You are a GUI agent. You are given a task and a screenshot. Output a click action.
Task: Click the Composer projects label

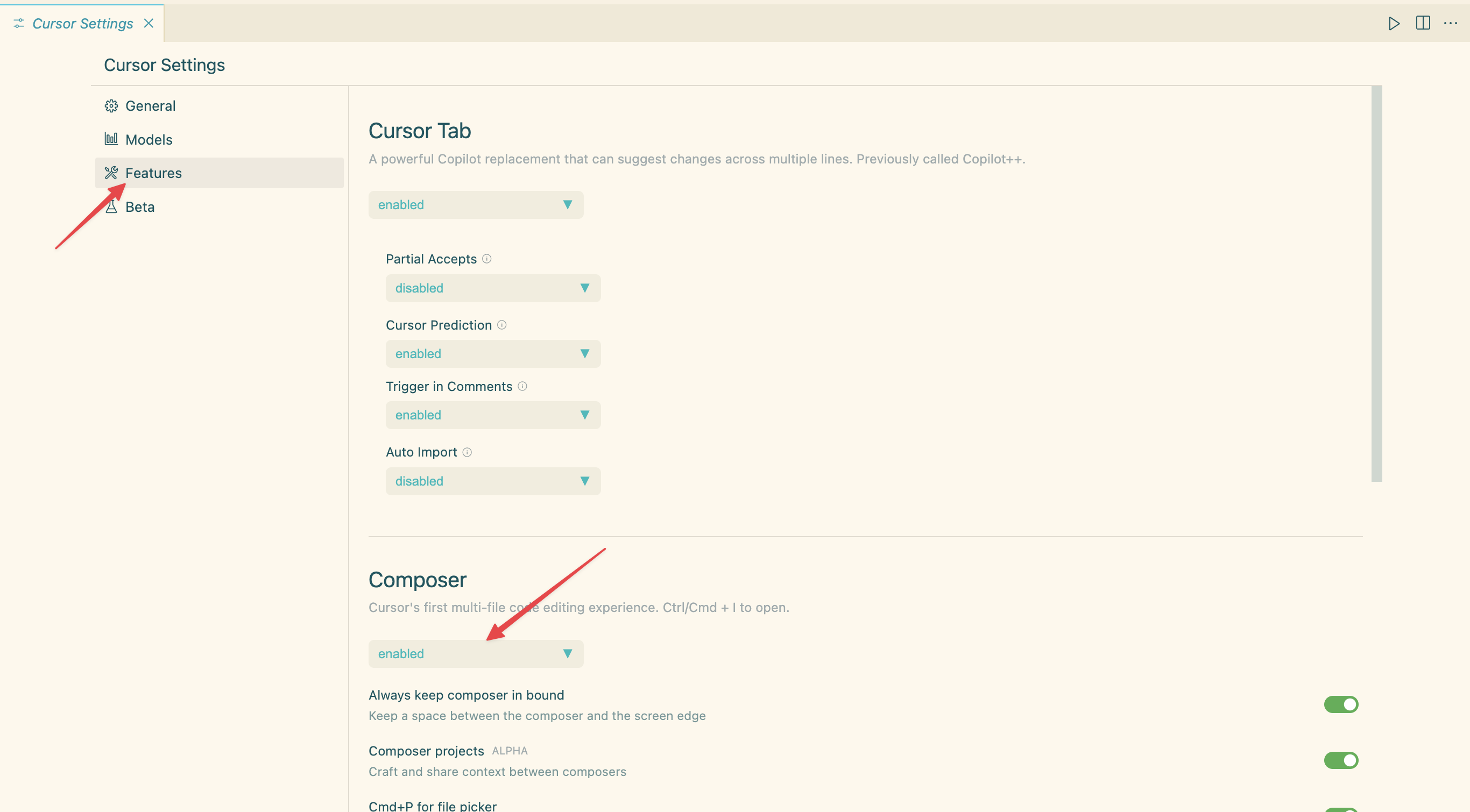426,751
